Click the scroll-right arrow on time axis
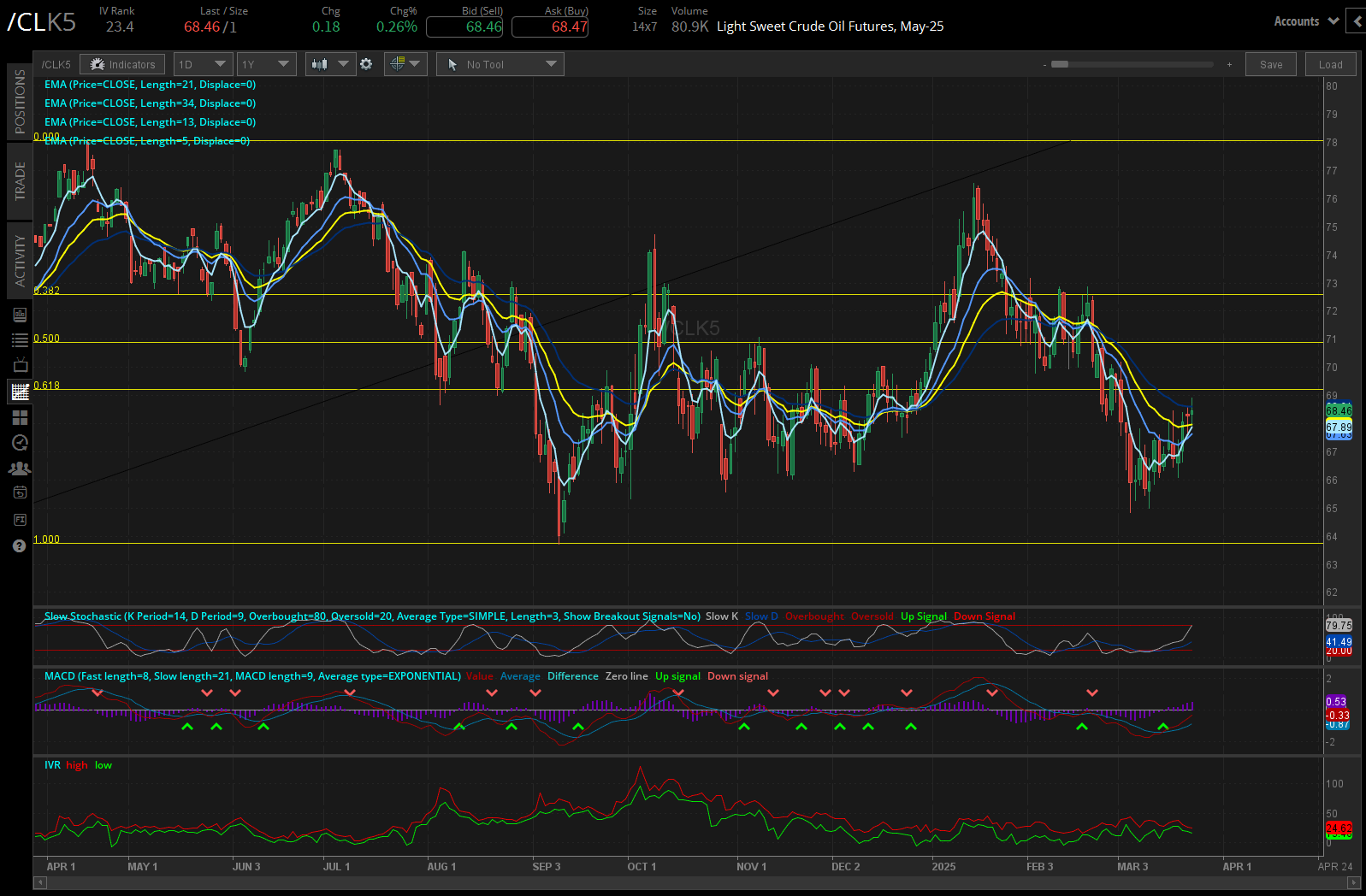1366x896 pixels. tap(1355, 881)
